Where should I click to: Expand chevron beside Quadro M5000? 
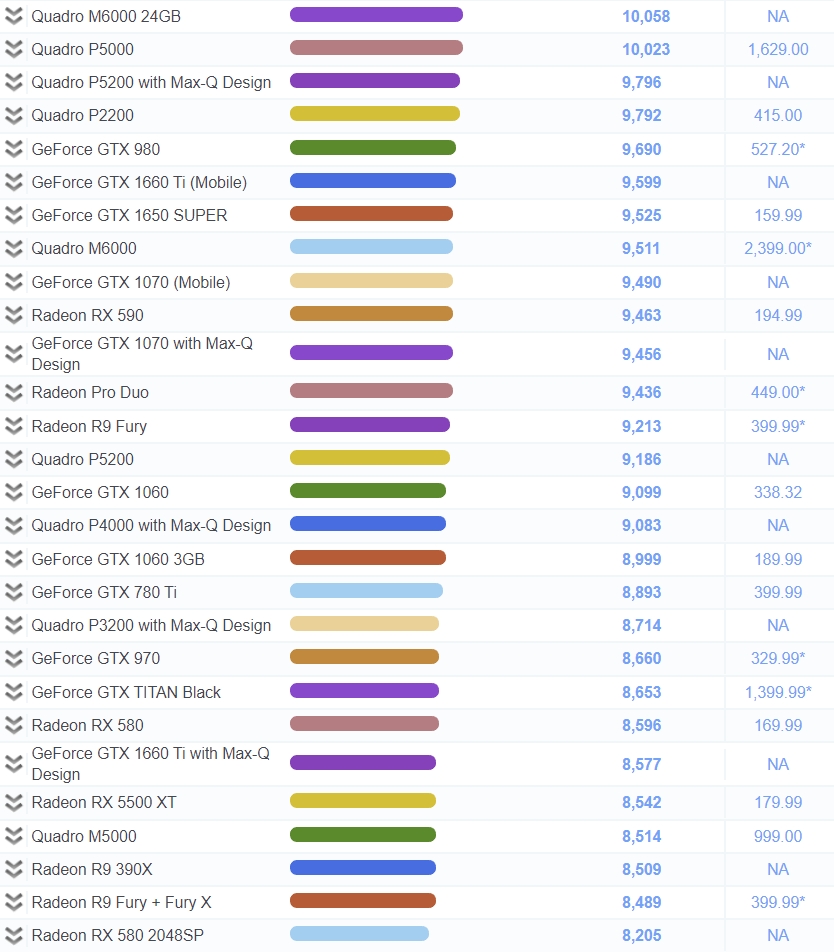[x=13, y=836]
